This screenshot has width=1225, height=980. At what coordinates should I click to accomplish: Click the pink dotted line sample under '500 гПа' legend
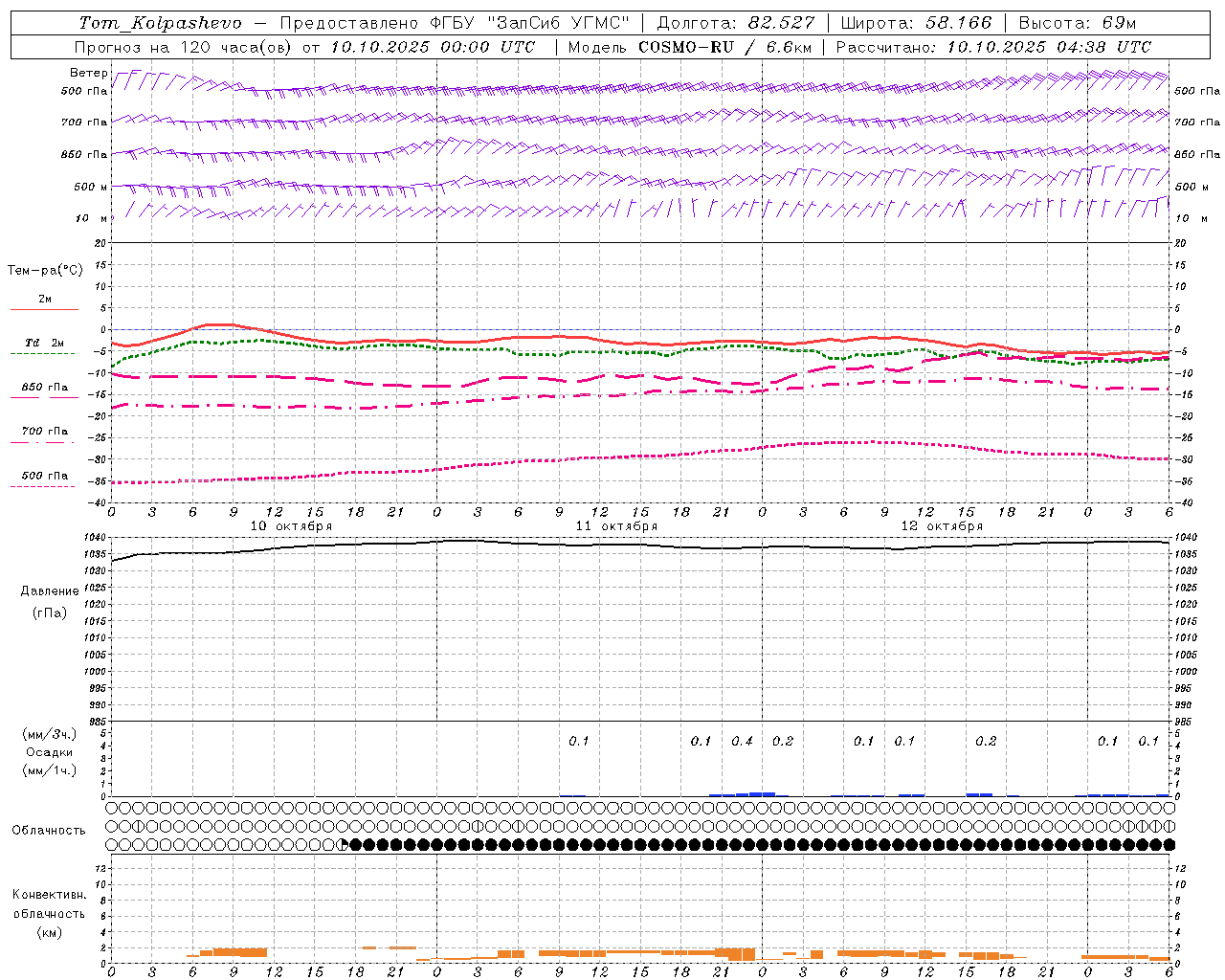42,486
